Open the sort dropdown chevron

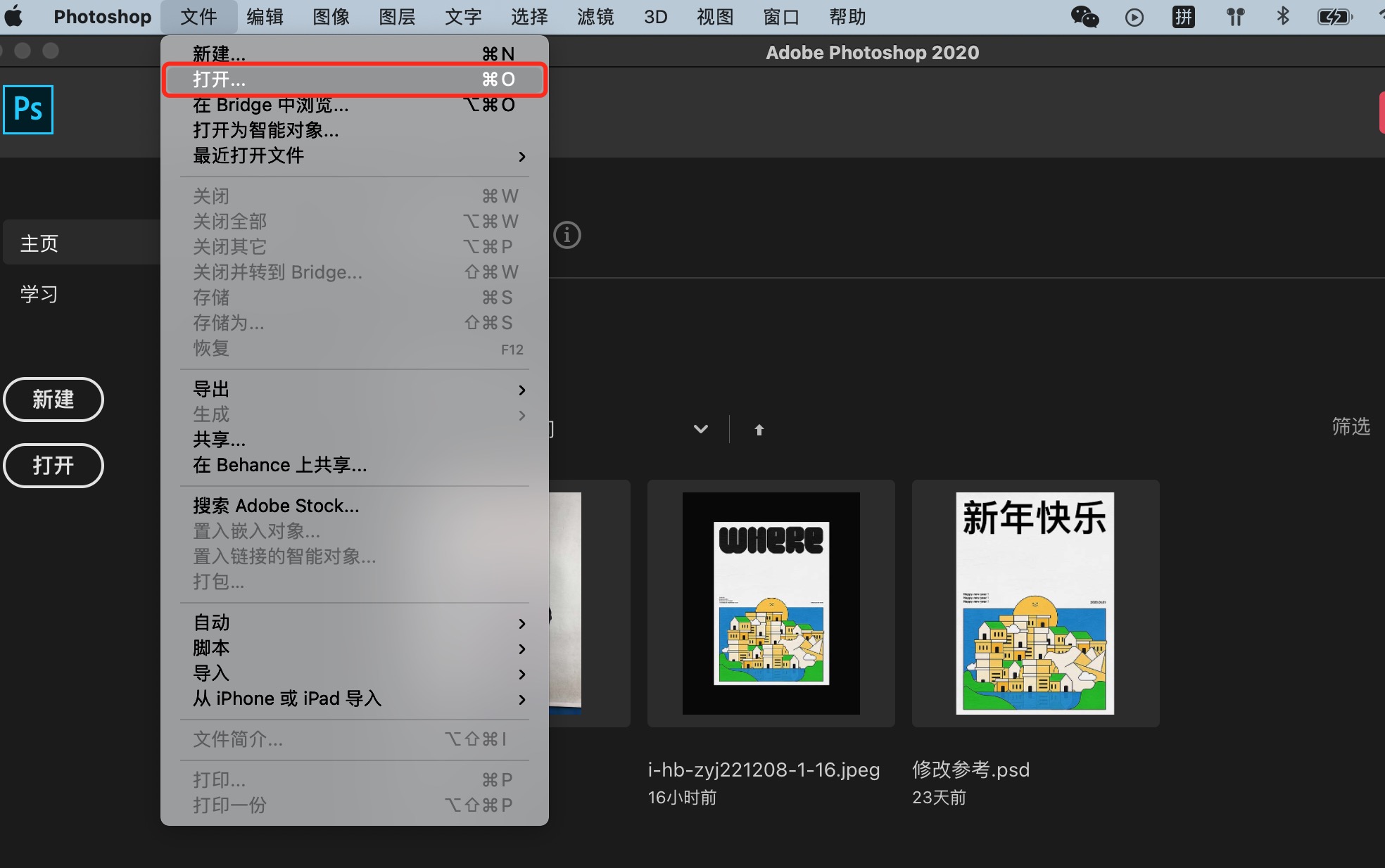(x=700, y=429)
